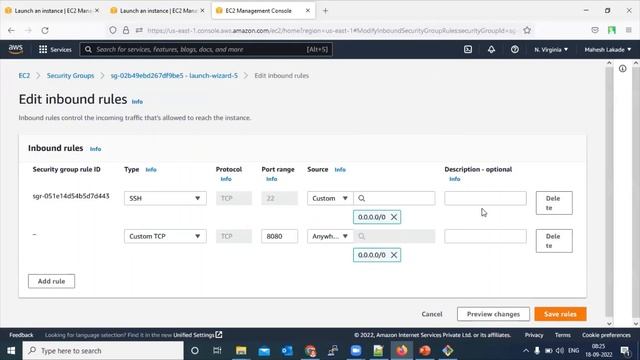Click the SSH rule description field
The image size is (640, 360).
coord(485,198)
